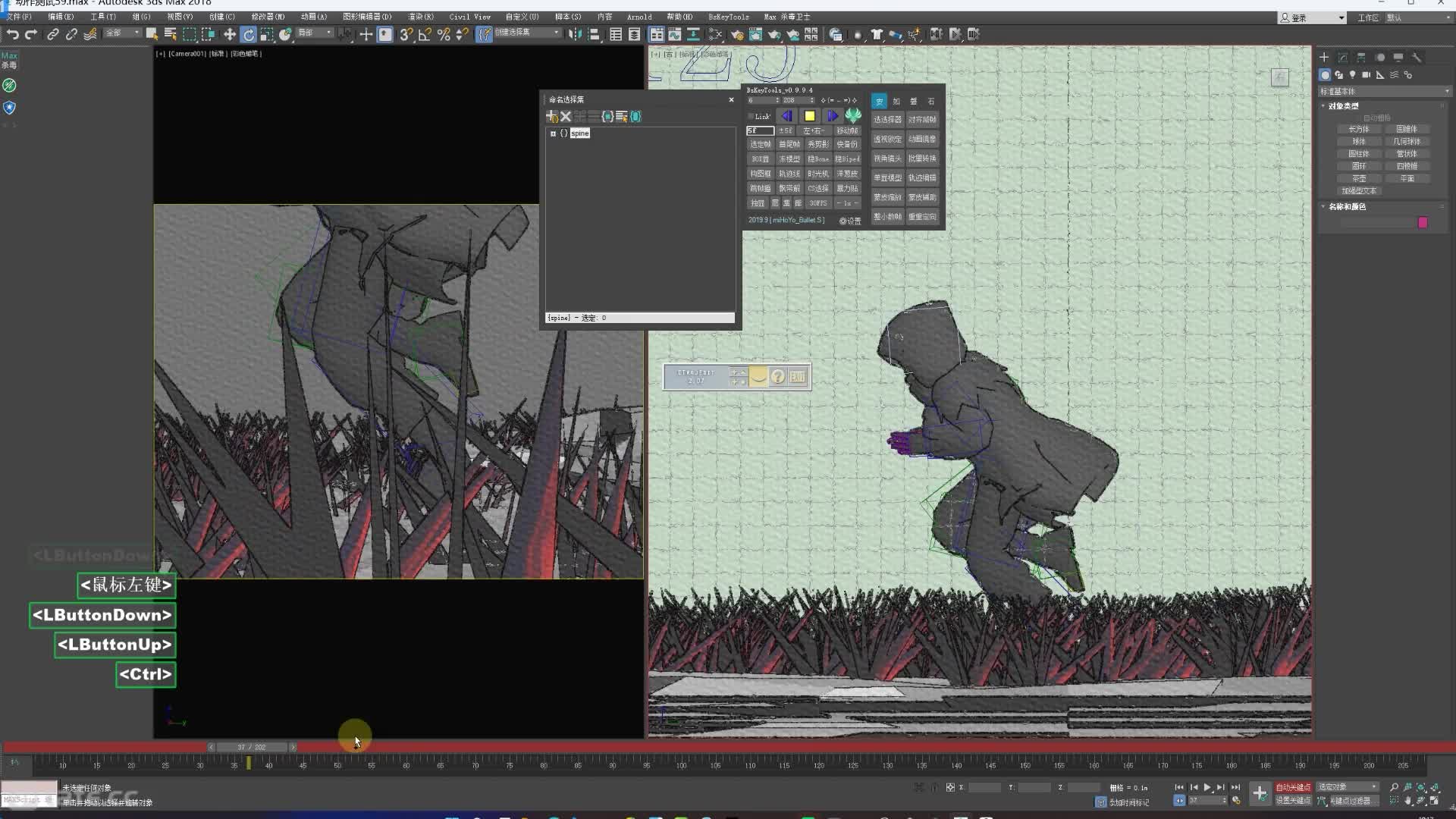Click the pink object color swatch
1456x819 pixels.
tap(1423, 222)
